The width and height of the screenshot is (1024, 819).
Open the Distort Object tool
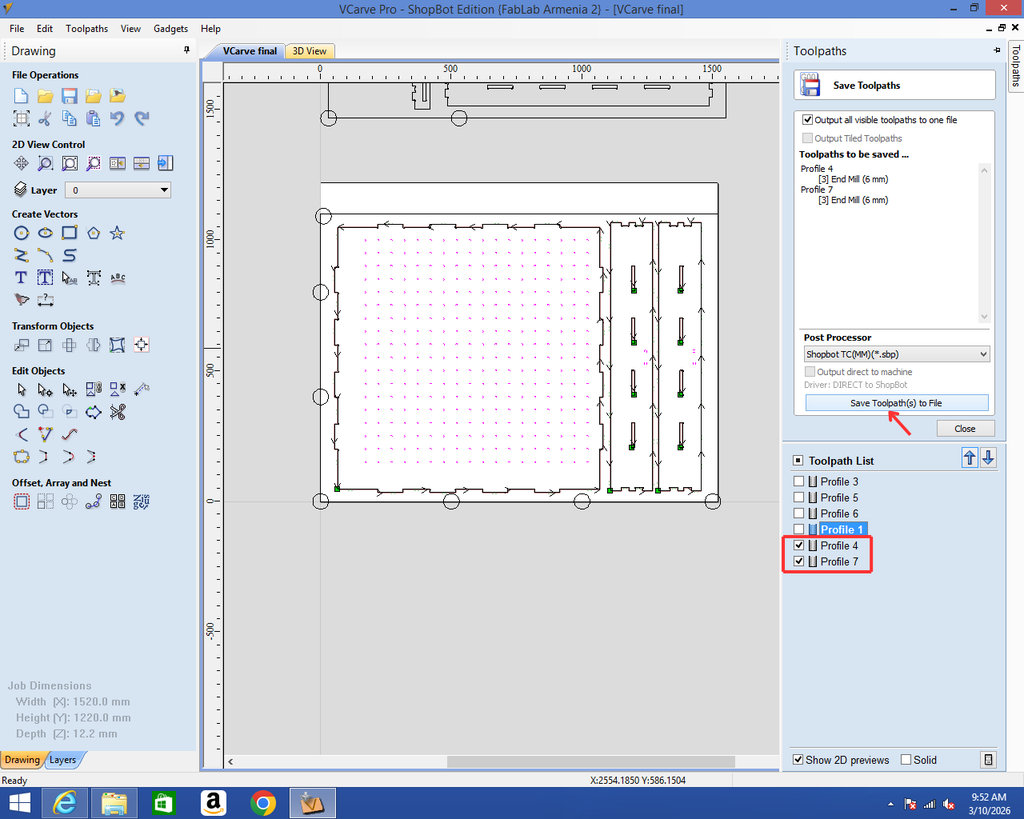point(117,345)
